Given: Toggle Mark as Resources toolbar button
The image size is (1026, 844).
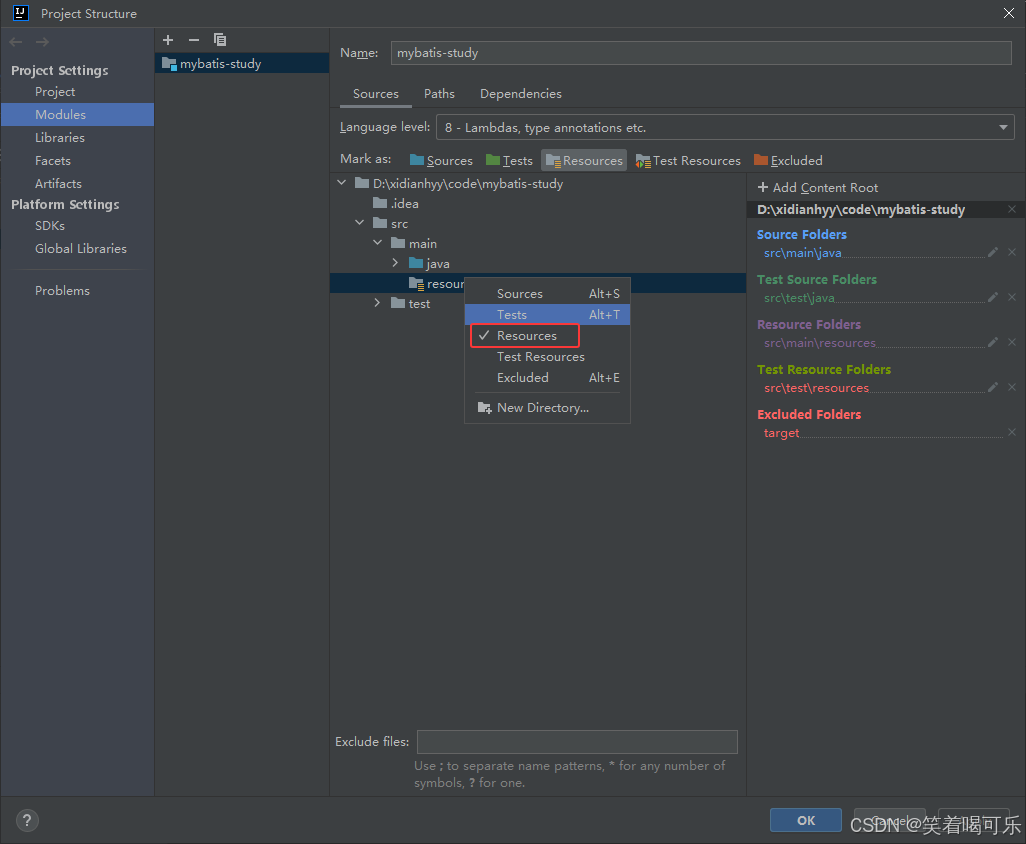Looking at the screenshot, I should tap(584, 160).
